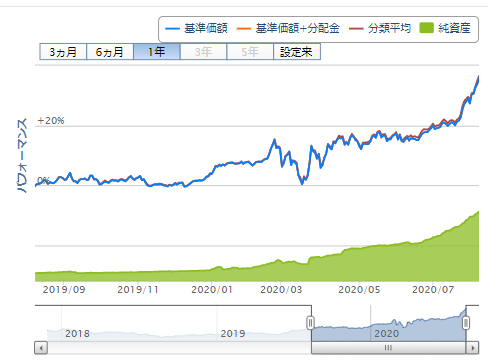Click the left range selector handle
Screen dimensions: 488x362
310,323
